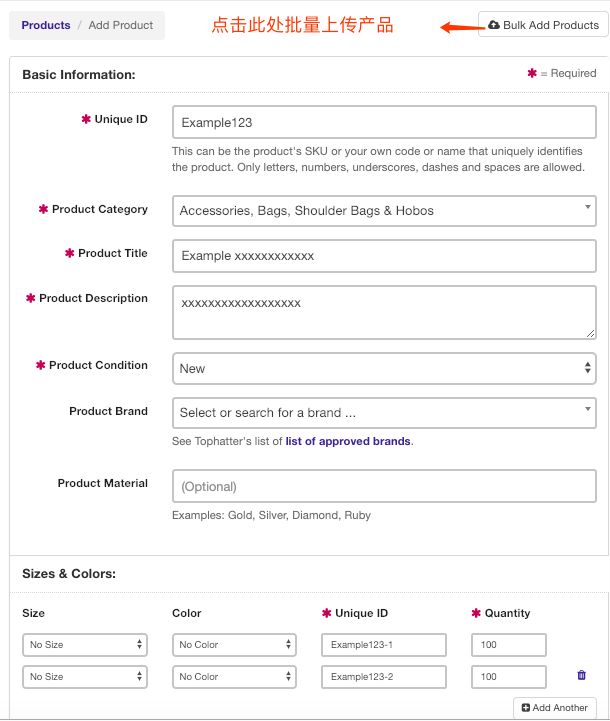The width and height of the screenshot is (610, 721).
Task: Open list of approved brands link
Action: (347, 441)
